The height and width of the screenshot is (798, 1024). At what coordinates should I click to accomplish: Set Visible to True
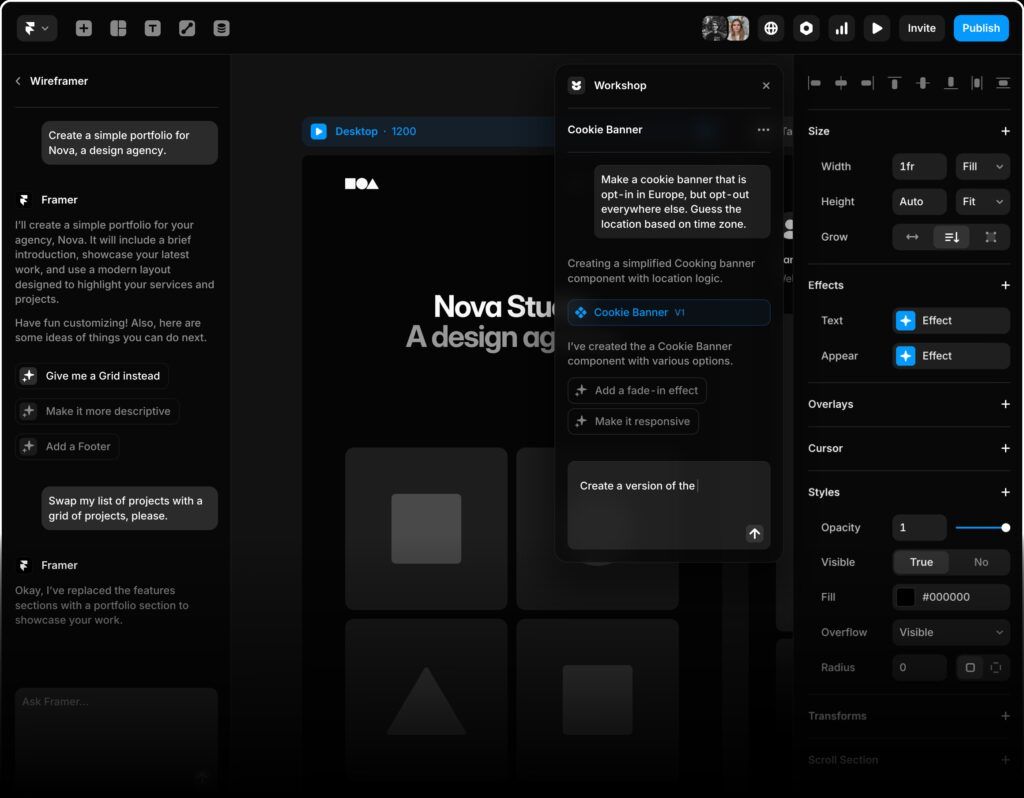pos(921,562)
